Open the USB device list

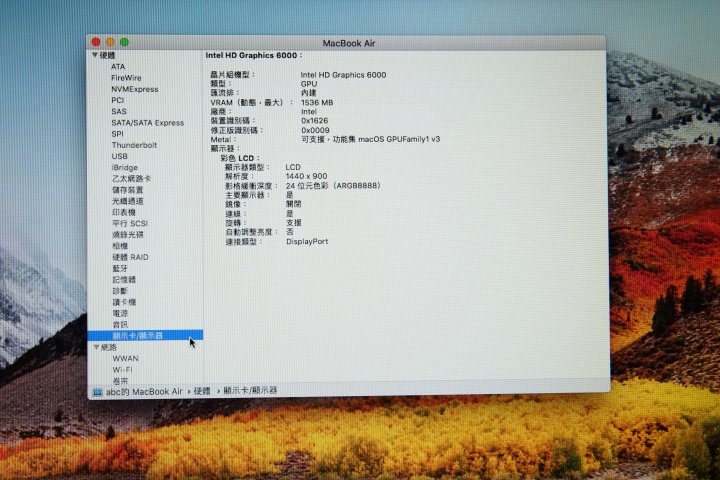pos(119,156)
